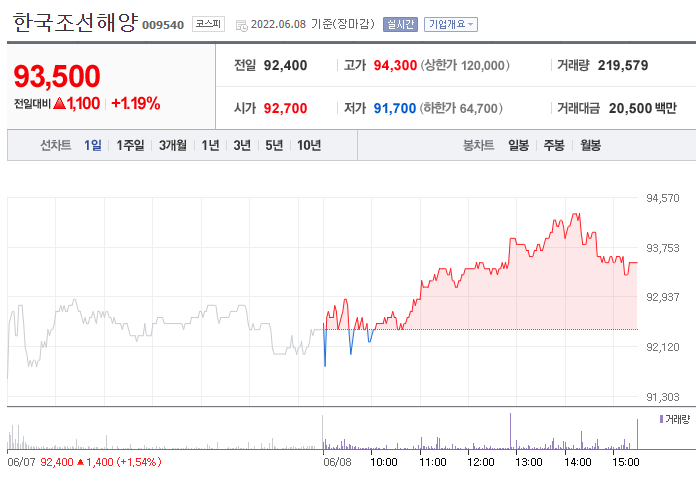Click the purple 거래량 legend marker
This screenshot has height=484, width=696.
pyautogui.click(x=661, y=419)
